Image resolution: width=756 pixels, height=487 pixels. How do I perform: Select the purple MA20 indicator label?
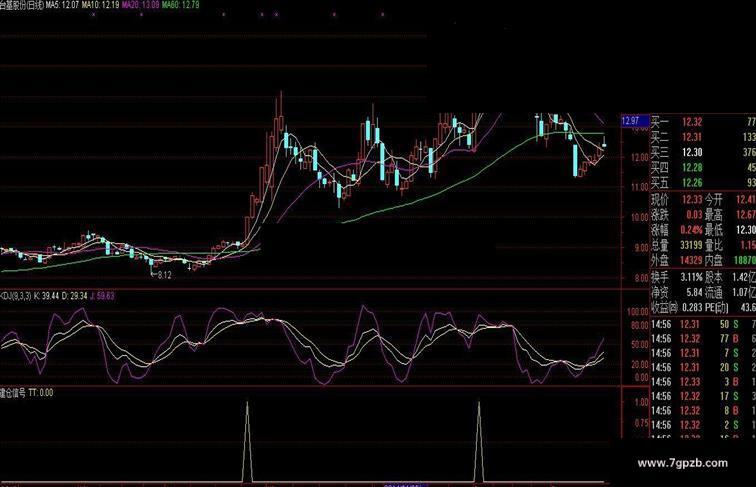(x=140, y=5)
